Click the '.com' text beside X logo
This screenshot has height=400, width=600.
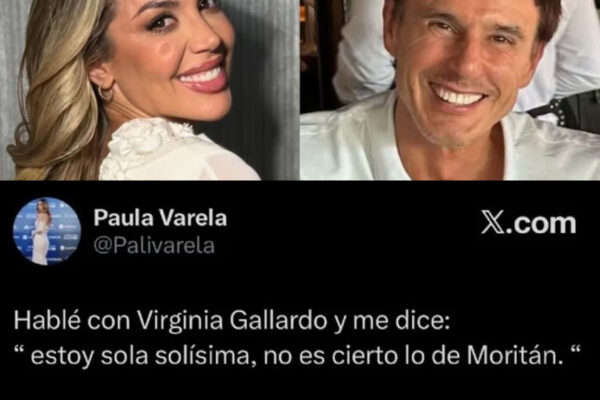pyautogui.click(x=541, y=224)
